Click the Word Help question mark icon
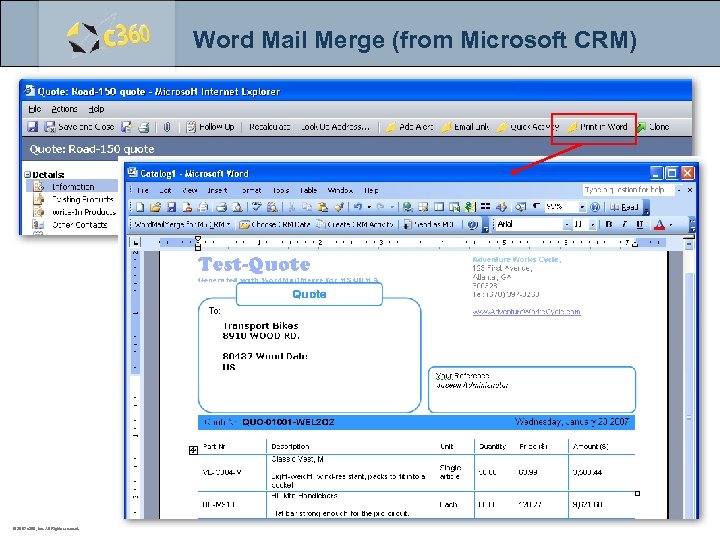The width and height of the screenshot is (720, 540). pos(595,208)
